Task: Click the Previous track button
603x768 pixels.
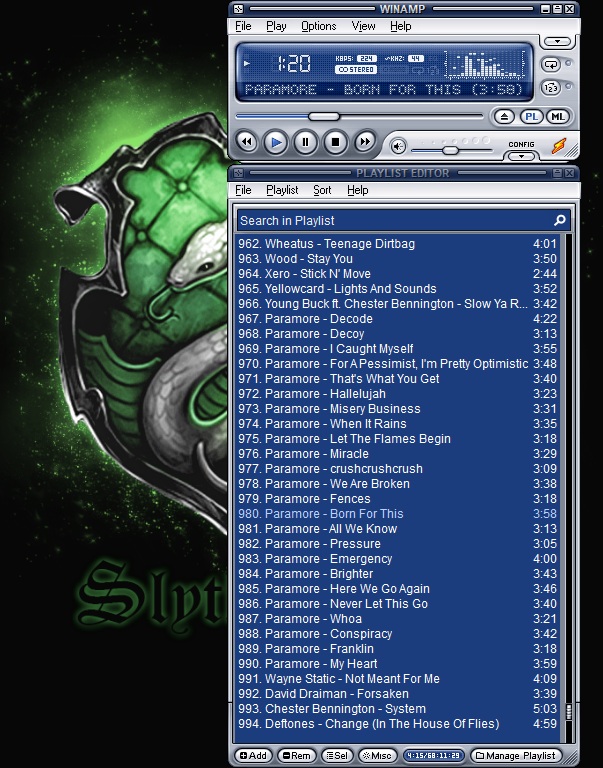Action: pos(247,142)
